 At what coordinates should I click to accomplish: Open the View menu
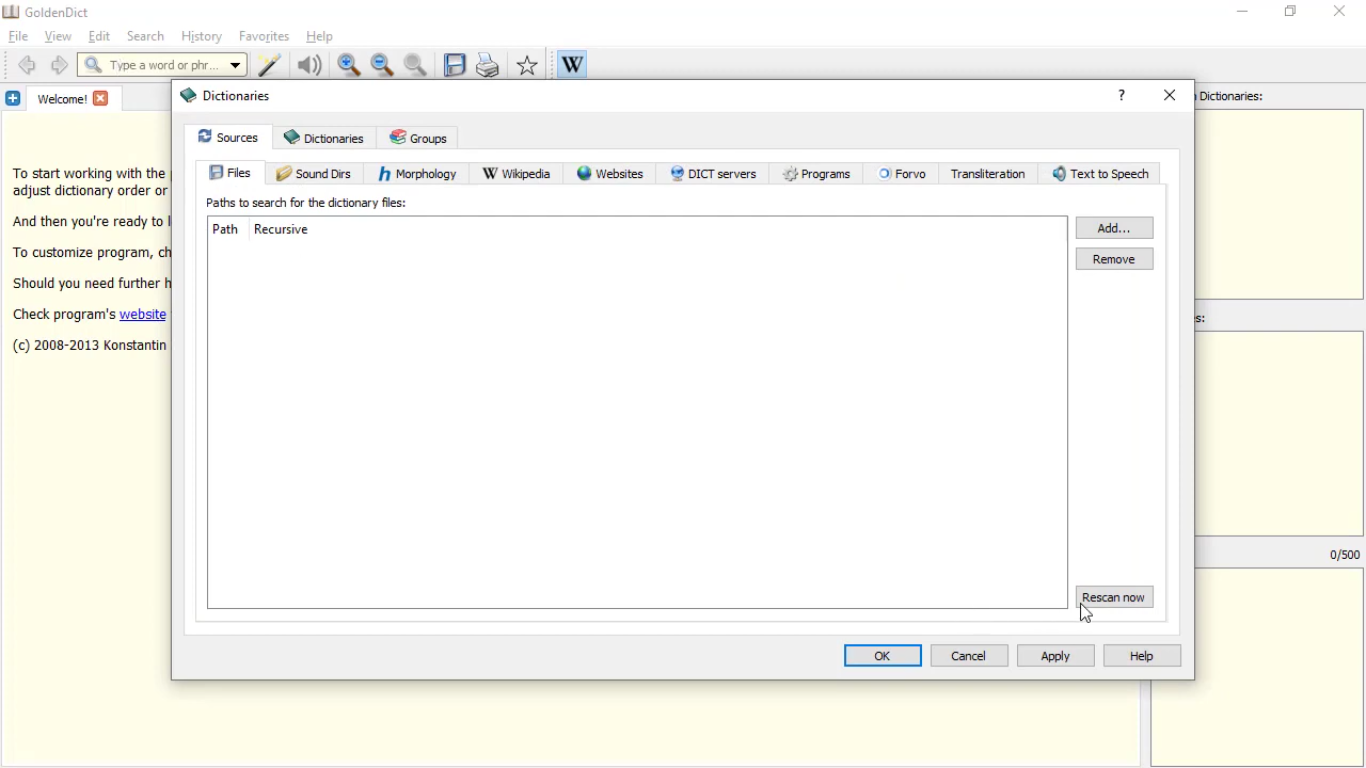[x=58, y=36]
